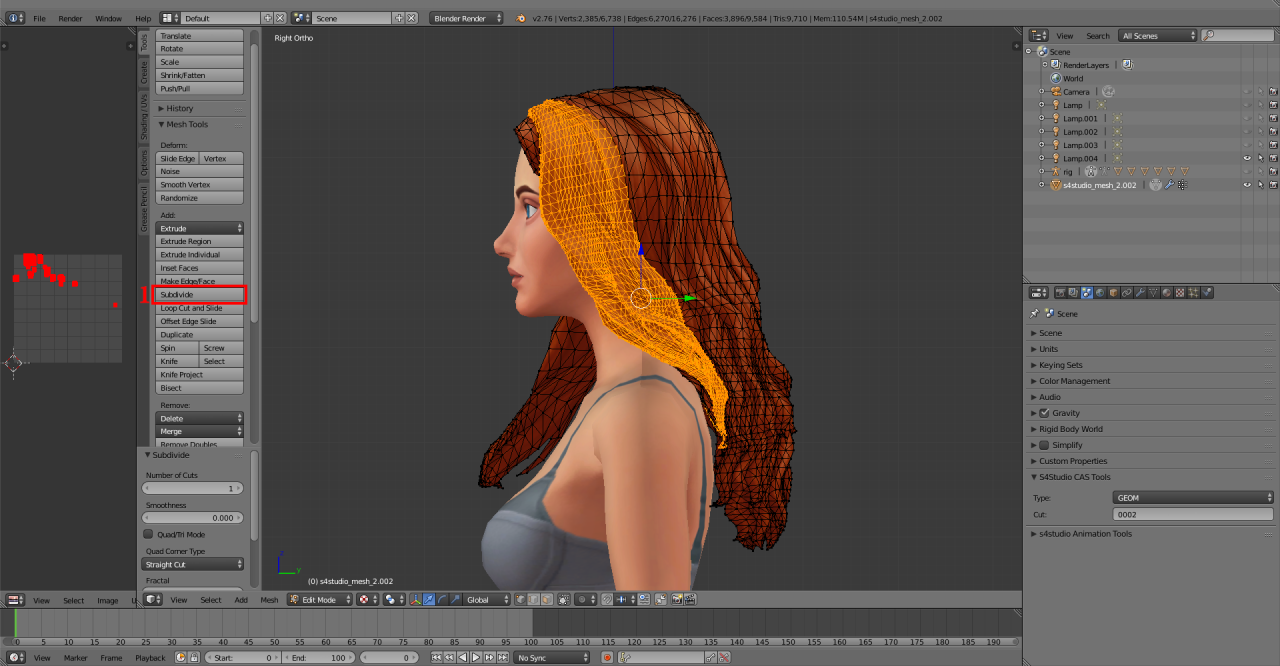Click the OpenGL render image camera icon
1280x666 pixels.
(677, 600)
